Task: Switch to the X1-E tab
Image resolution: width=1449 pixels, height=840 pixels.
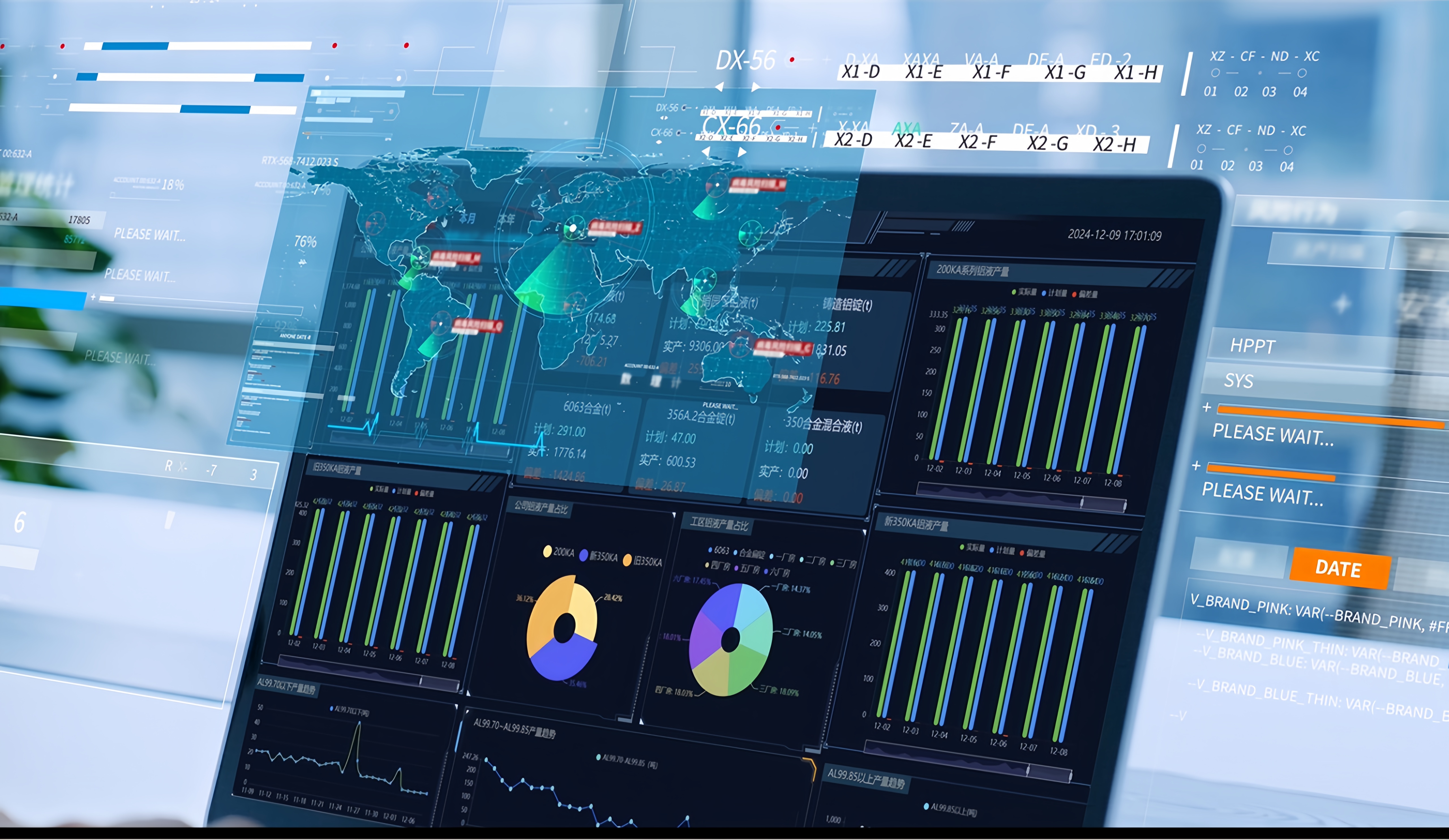Action: click(924, 72)
